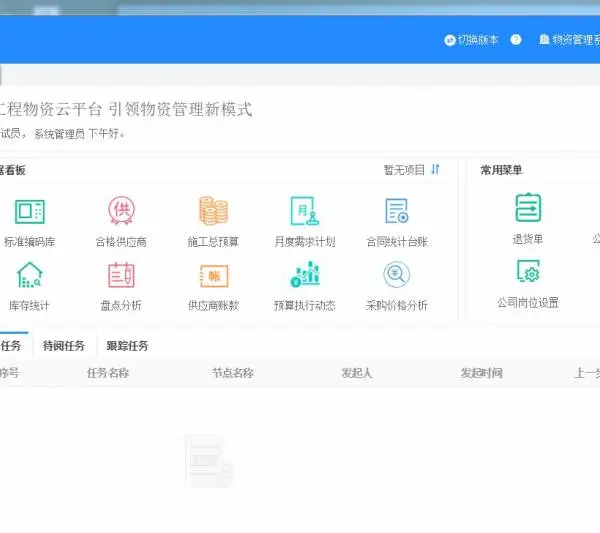Open the 库存统计 house icon
600x533 pixels.
click(x=29, y=275)
